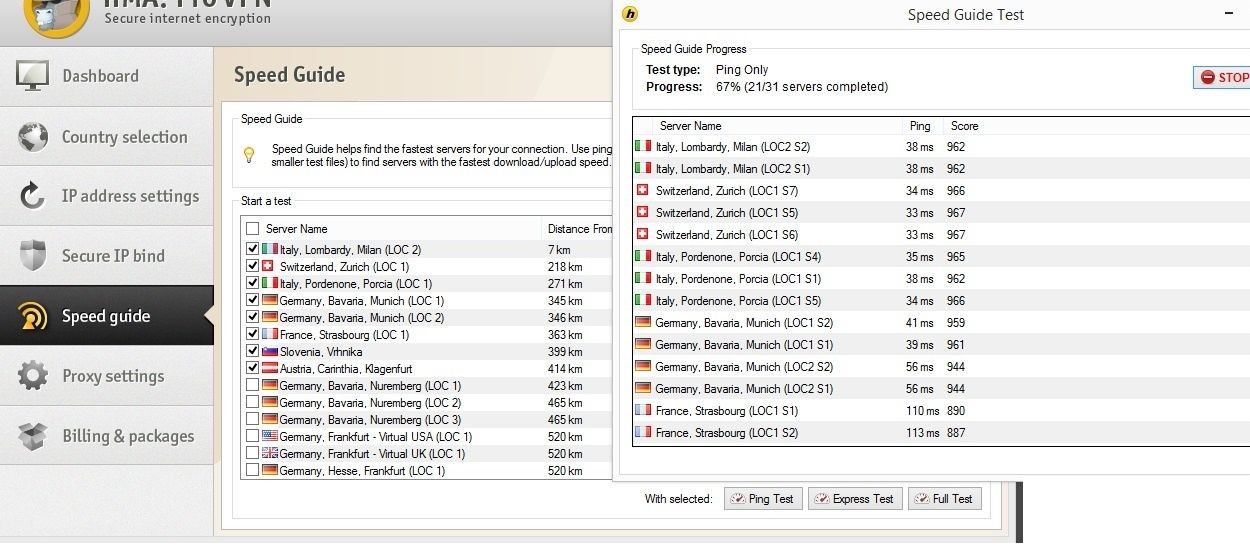The image size is (1250, 550).
Task: Sort results by Score column header
Action: point(965,126)
